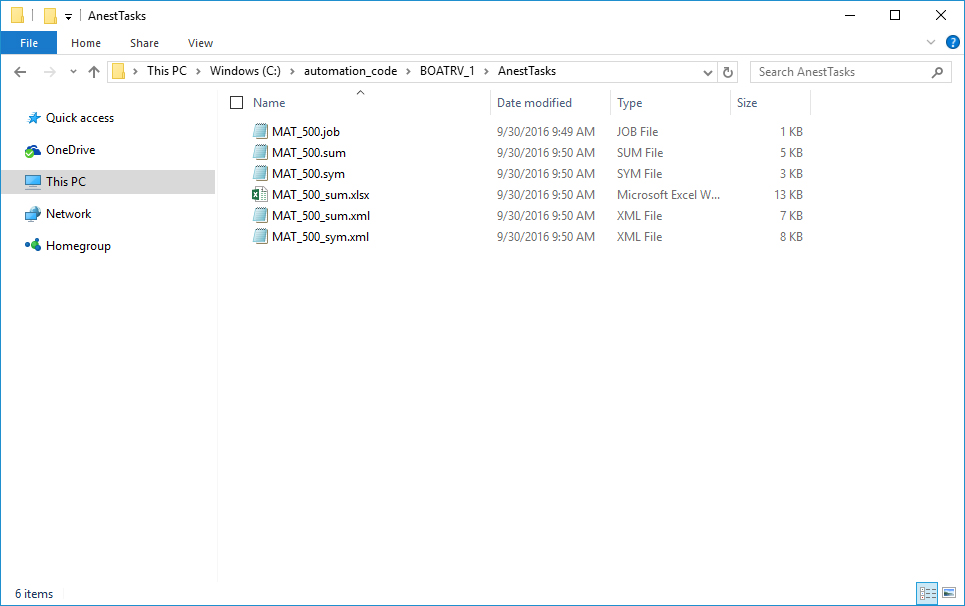Switch to details view in status bar
This screenshot has height=606, width=965.
point(927,594)
